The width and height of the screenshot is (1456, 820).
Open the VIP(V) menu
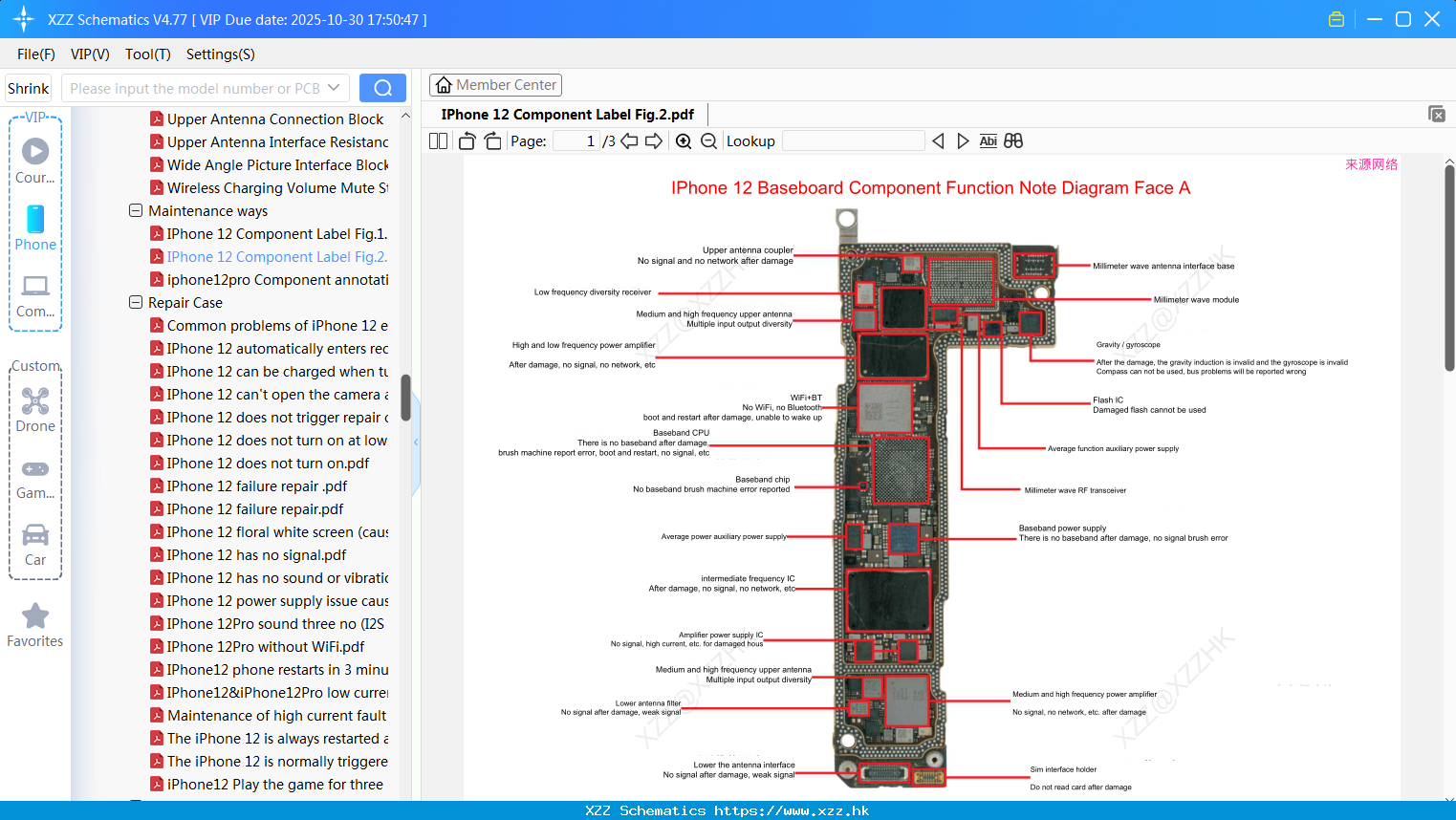[x=90, y=54]
